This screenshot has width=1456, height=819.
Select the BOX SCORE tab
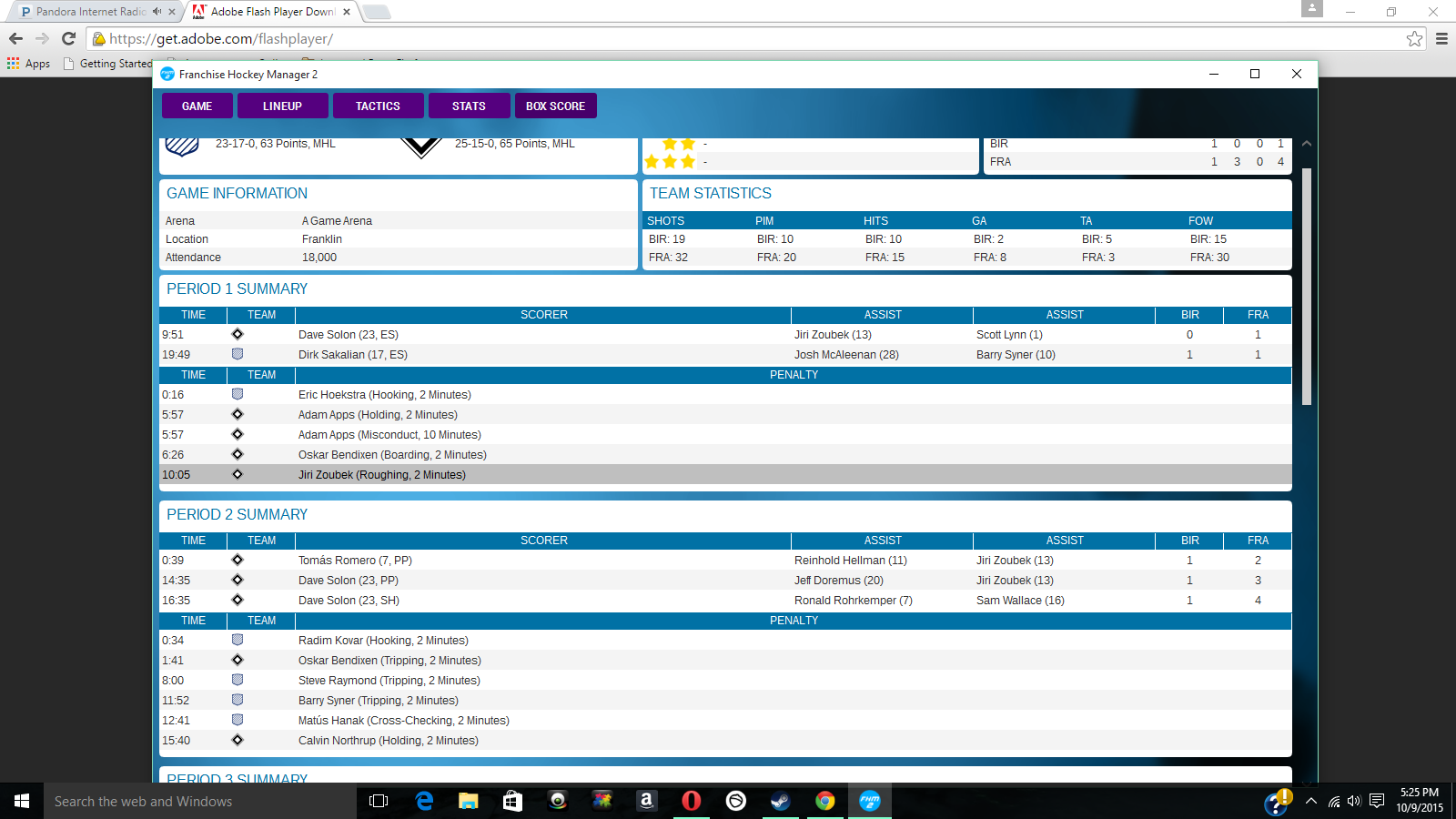(555, 106)
